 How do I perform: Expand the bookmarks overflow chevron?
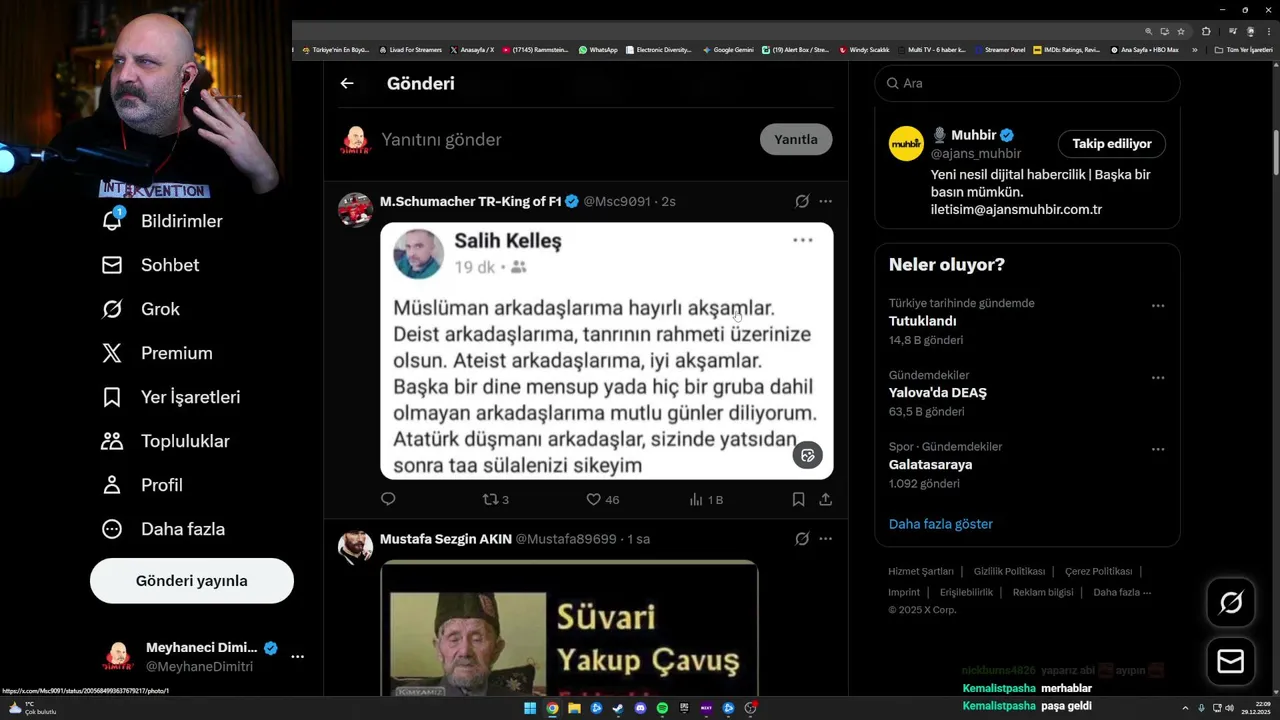coord(1194,49)
